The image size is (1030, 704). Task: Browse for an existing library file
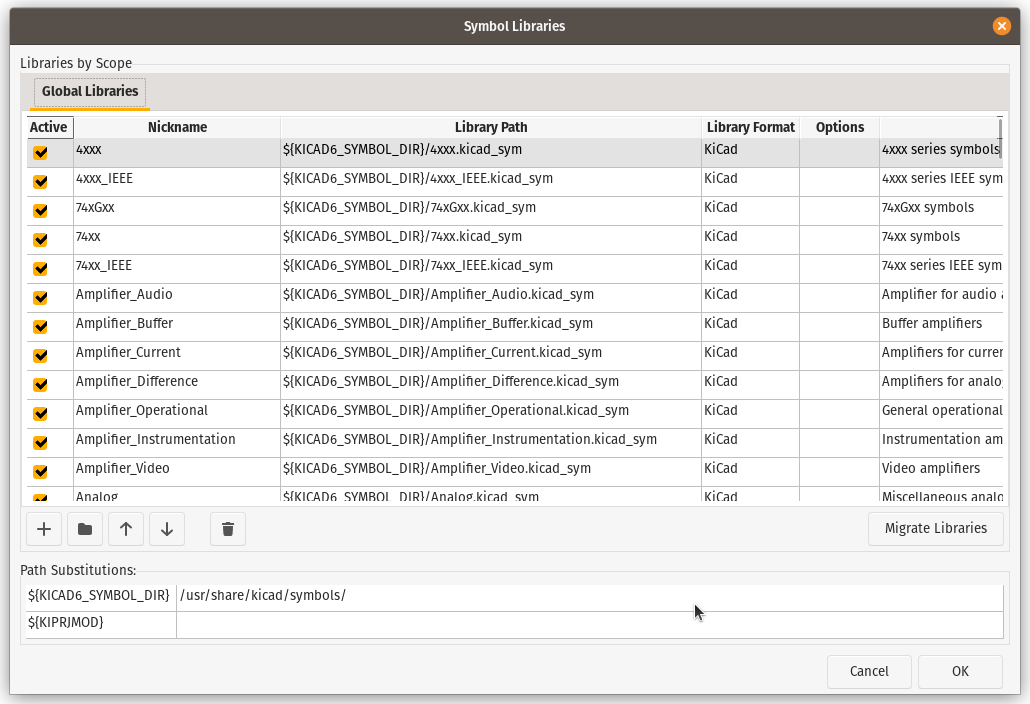[84, 528]
